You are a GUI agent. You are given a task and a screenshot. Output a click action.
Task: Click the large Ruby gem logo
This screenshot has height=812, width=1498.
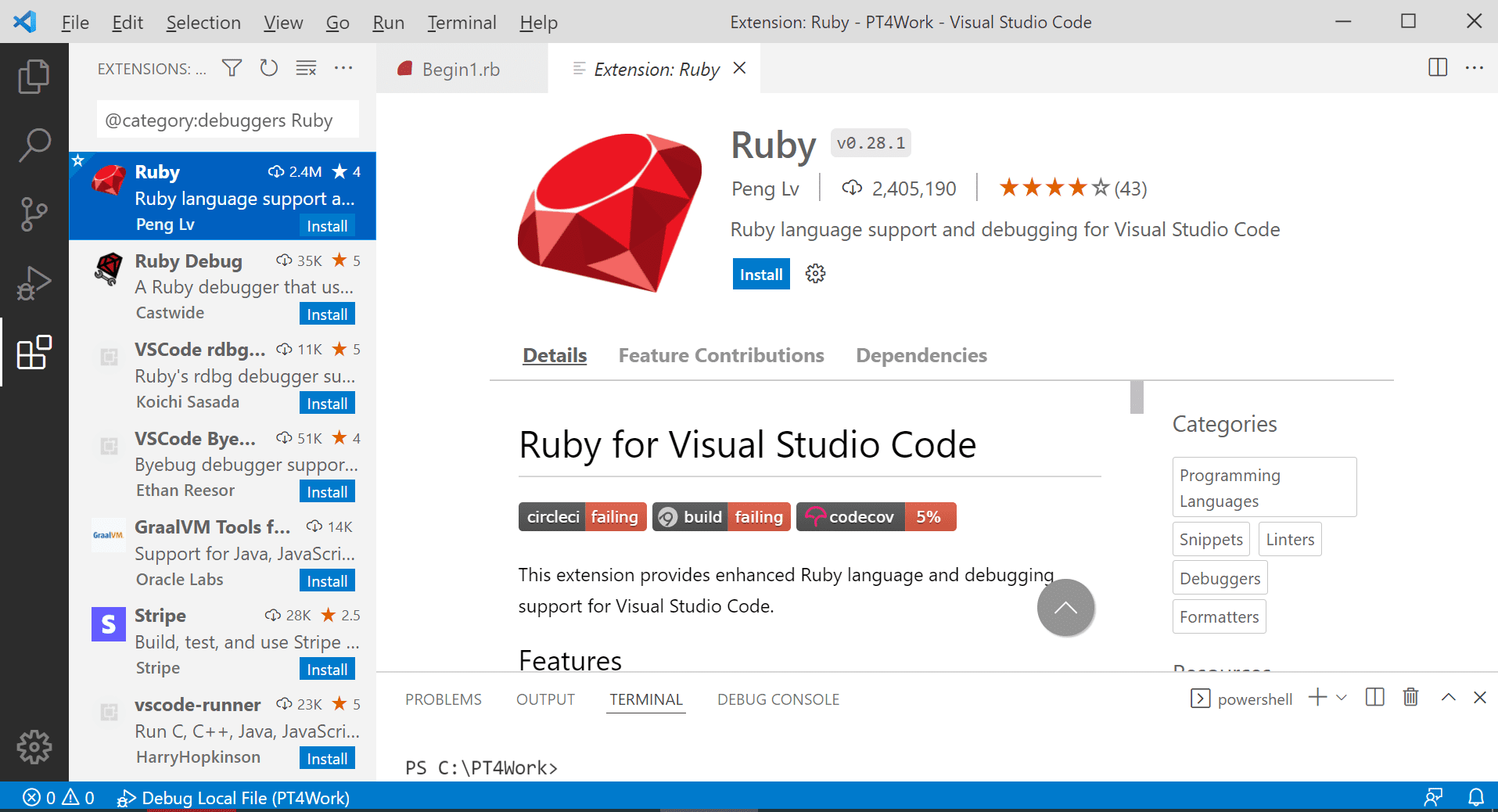pos(610,211)
